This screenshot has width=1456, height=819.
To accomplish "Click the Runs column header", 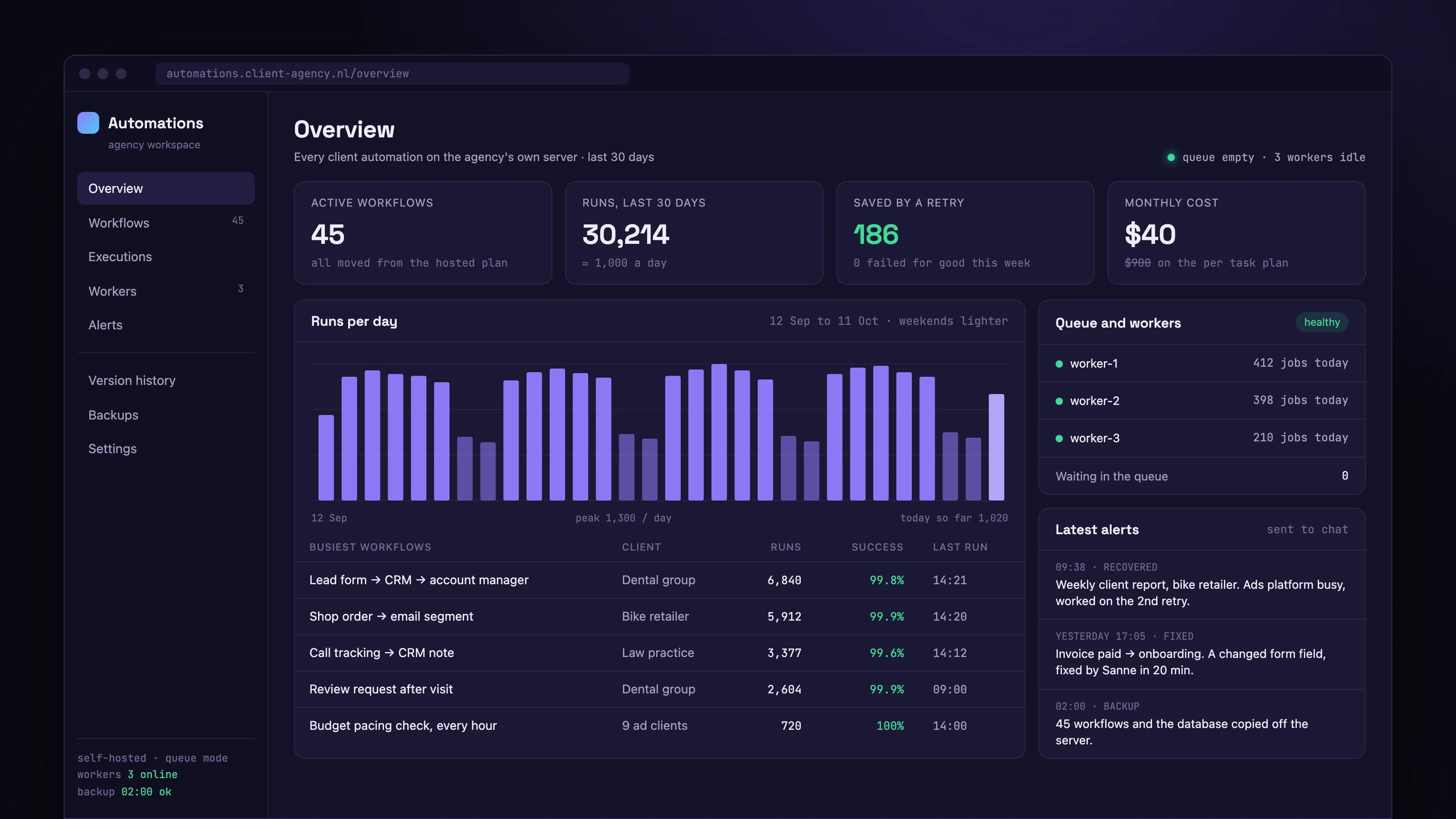I will pyautogui.click(x=786, y=547).
